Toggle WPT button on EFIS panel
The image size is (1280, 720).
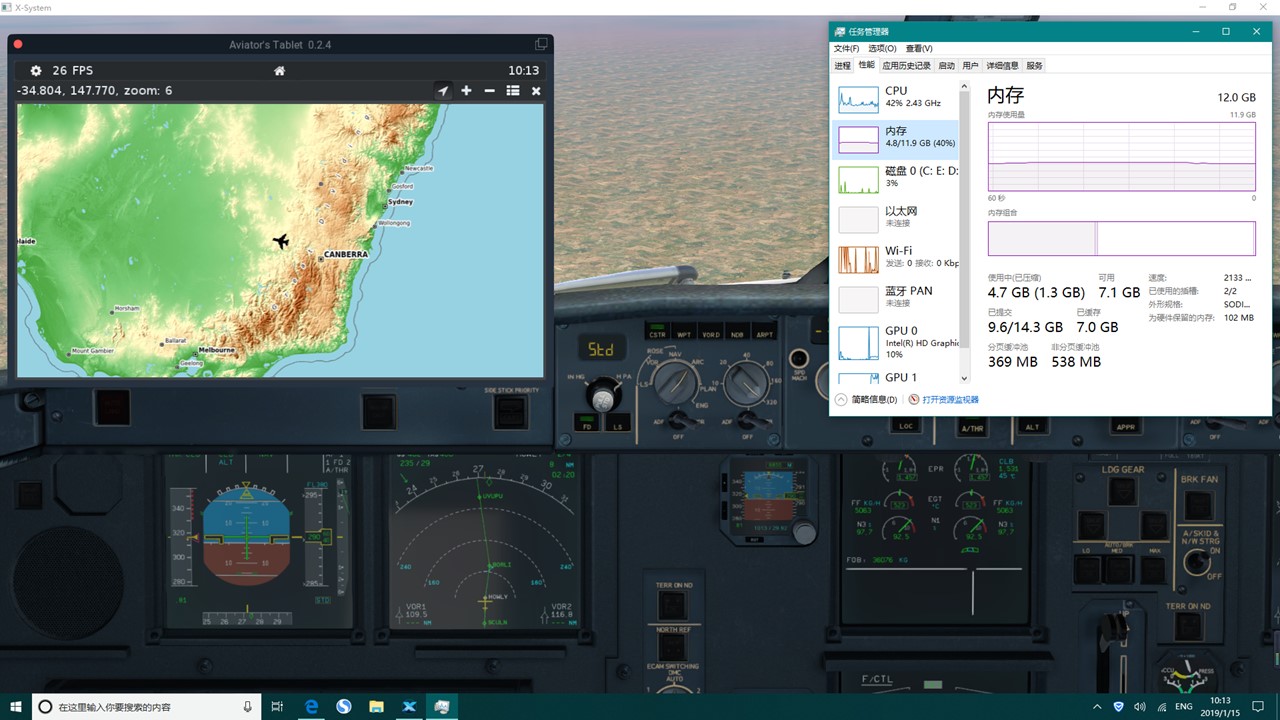click(x=684, y=330)
